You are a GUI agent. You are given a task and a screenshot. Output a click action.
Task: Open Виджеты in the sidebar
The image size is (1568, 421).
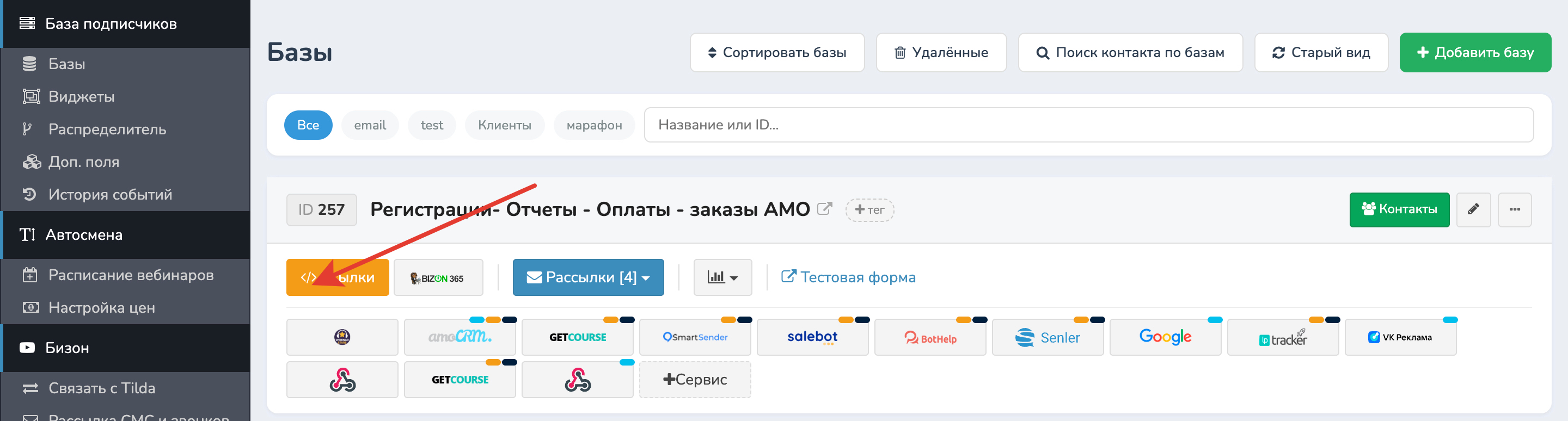pos(81,97)
